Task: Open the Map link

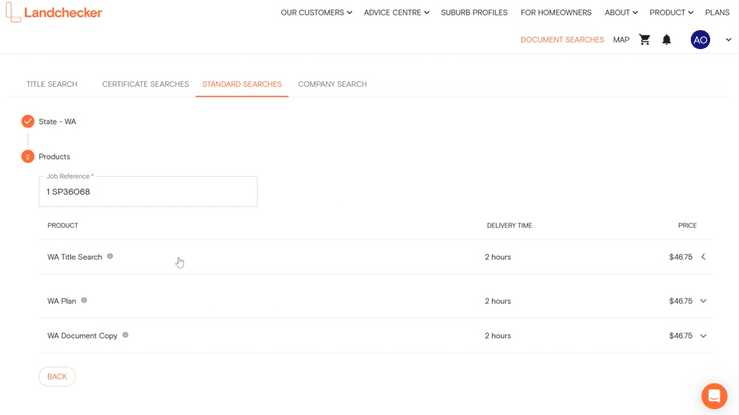Action: tap(621, 40)
